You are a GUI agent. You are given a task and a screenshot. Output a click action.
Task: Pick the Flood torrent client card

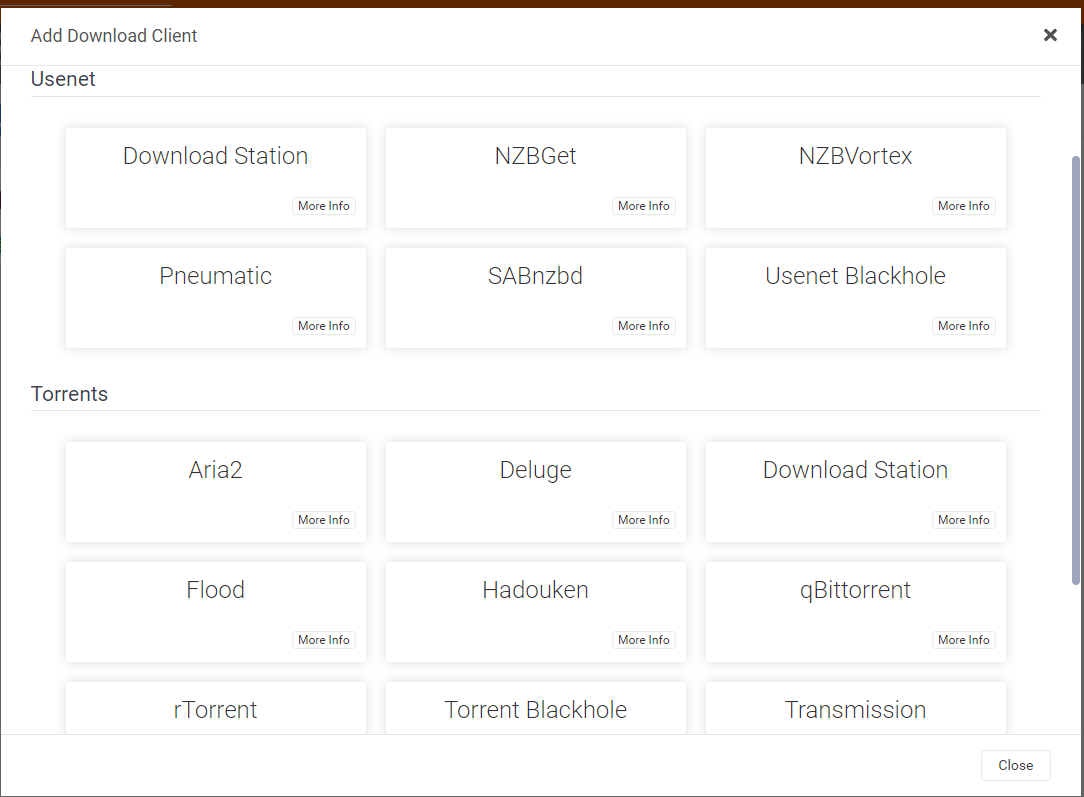point(216,612)
